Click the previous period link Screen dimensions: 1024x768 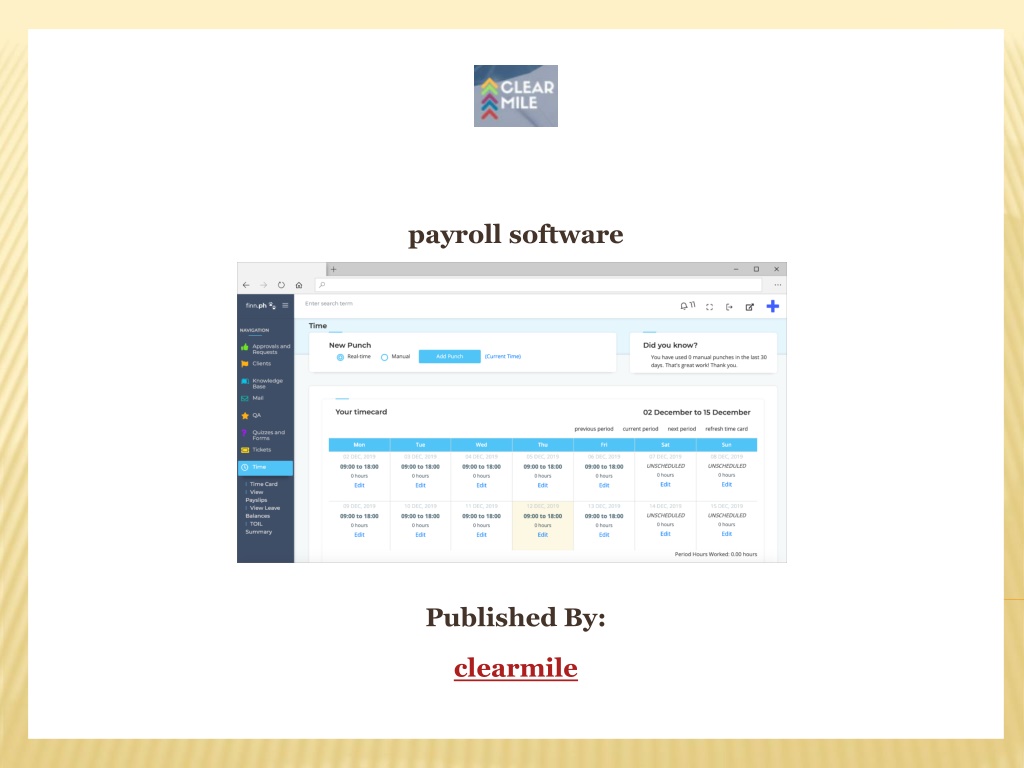tap(594, 429)
